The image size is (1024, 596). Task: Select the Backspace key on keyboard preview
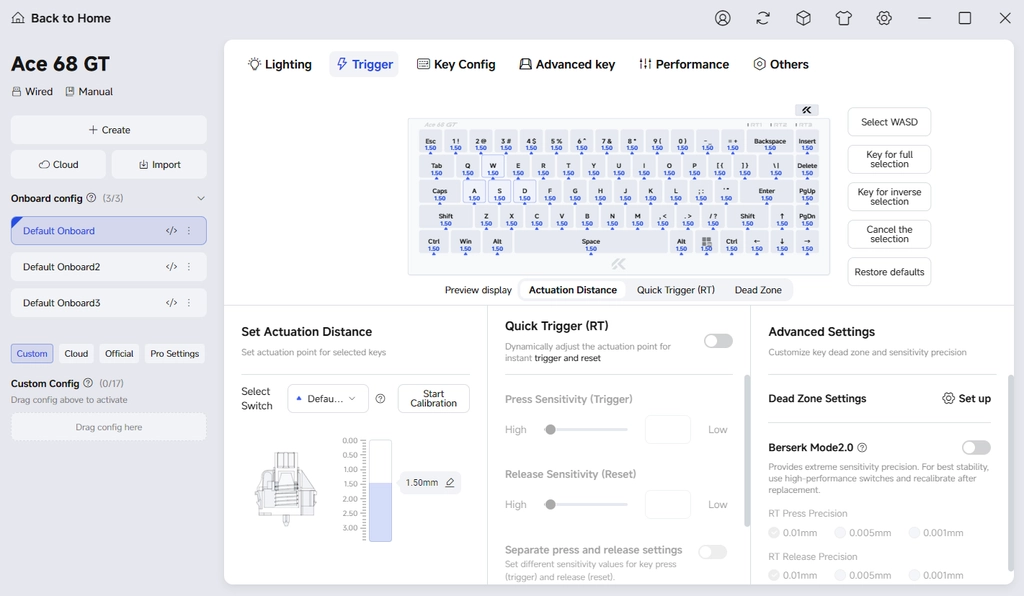770,144
